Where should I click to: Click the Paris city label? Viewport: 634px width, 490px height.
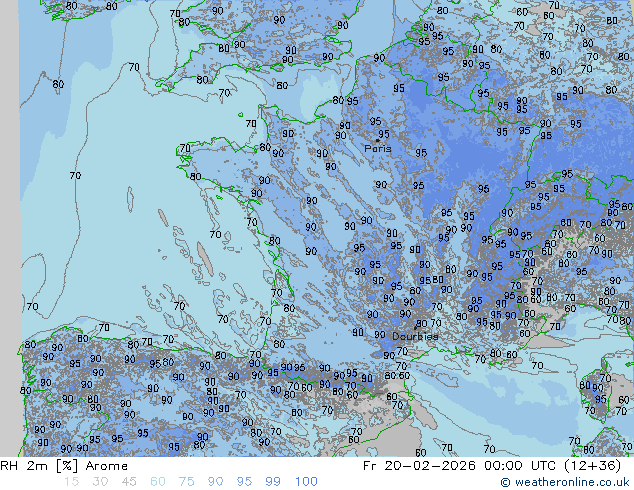pyautogui.click(x=378, y=148)
